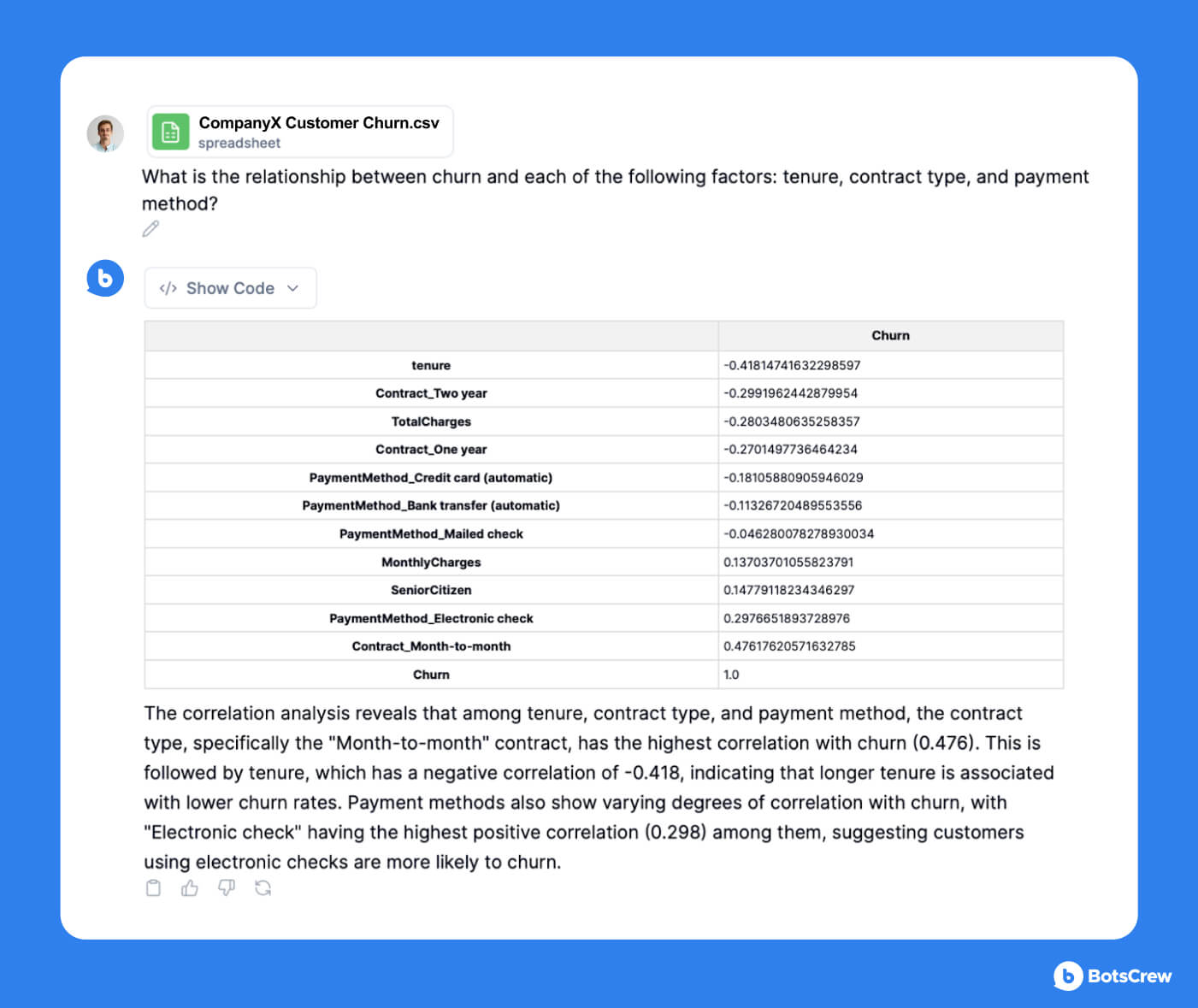Select the Contract_Two year row label
Screen dimensions: 1198x1008
point(431,393)
